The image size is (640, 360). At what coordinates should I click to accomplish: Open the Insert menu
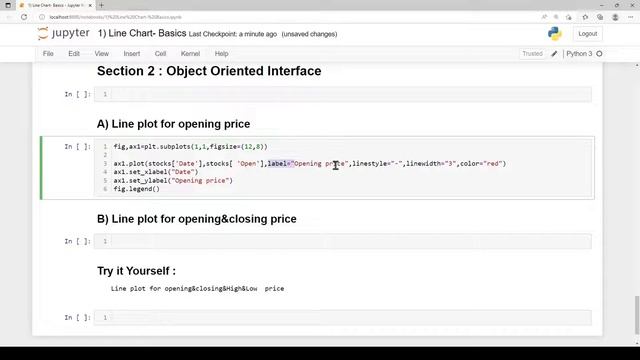[132, 54]
